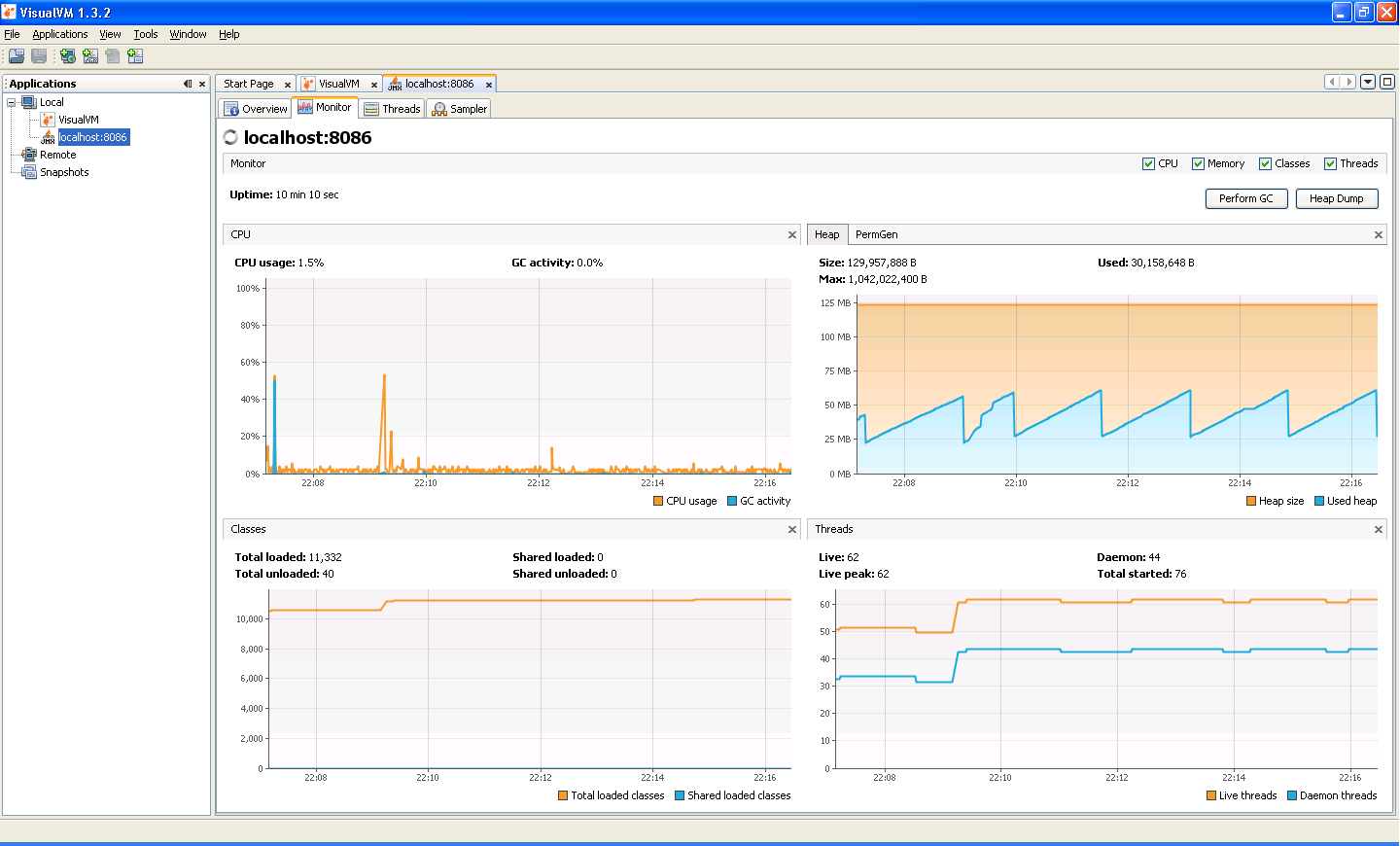
Task: Click the Load snapshot toolbar icon
Action: click(x=17, y=56)
